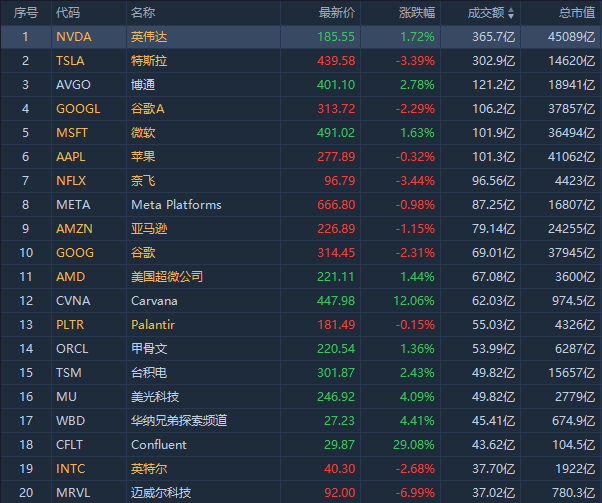Select the Meta Platforms stock name
Screen dimensions: 602x503
(176, 205)
